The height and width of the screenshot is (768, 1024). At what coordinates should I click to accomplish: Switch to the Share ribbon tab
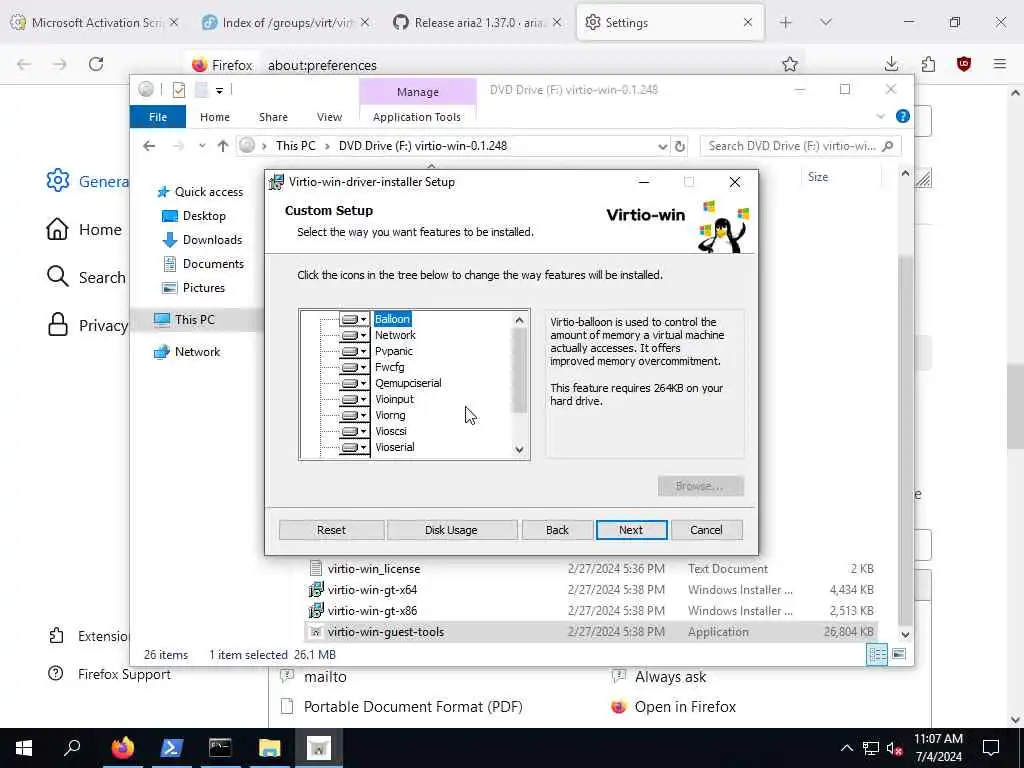point(273,117)
